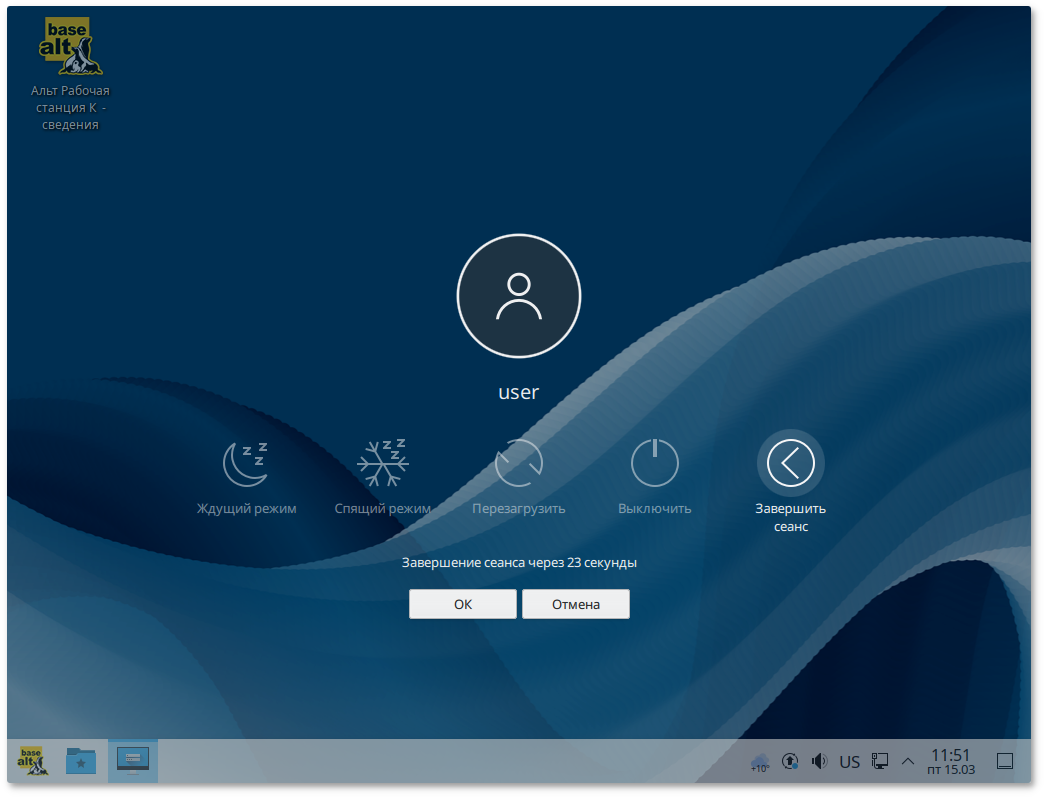The width and height of the screenshot is (1044, 797).
Task: Confirm logout with the OK button
Action: (462, 604)
